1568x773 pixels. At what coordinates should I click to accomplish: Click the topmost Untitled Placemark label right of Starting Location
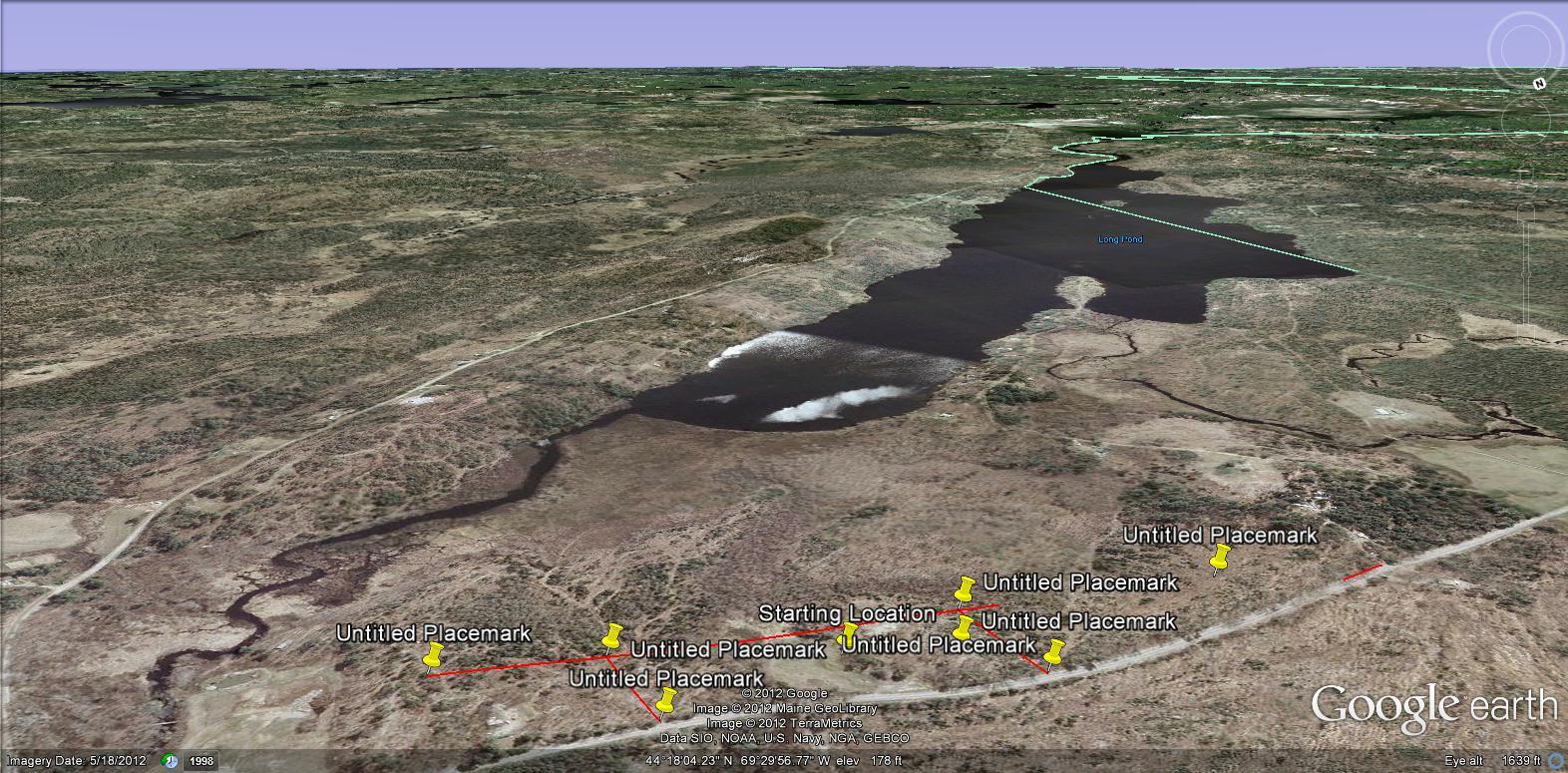click(x=1080, y=581)
